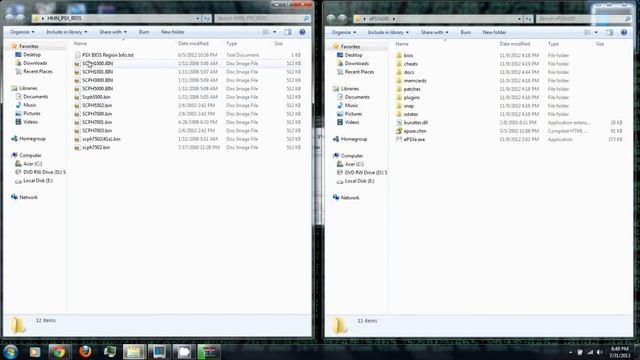
Task: Change view icon in right window toolbar
Action: [587, 32]
